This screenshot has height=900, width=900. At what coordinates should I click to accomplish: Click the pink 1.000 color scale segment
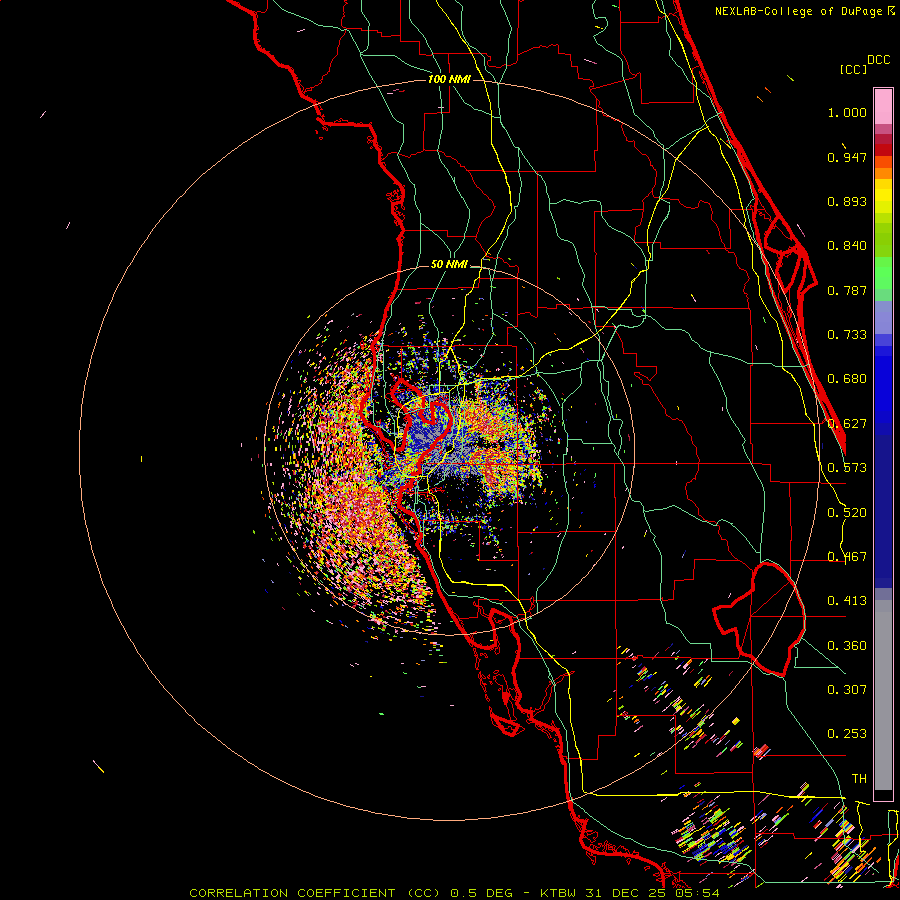(x=883, y=107)
